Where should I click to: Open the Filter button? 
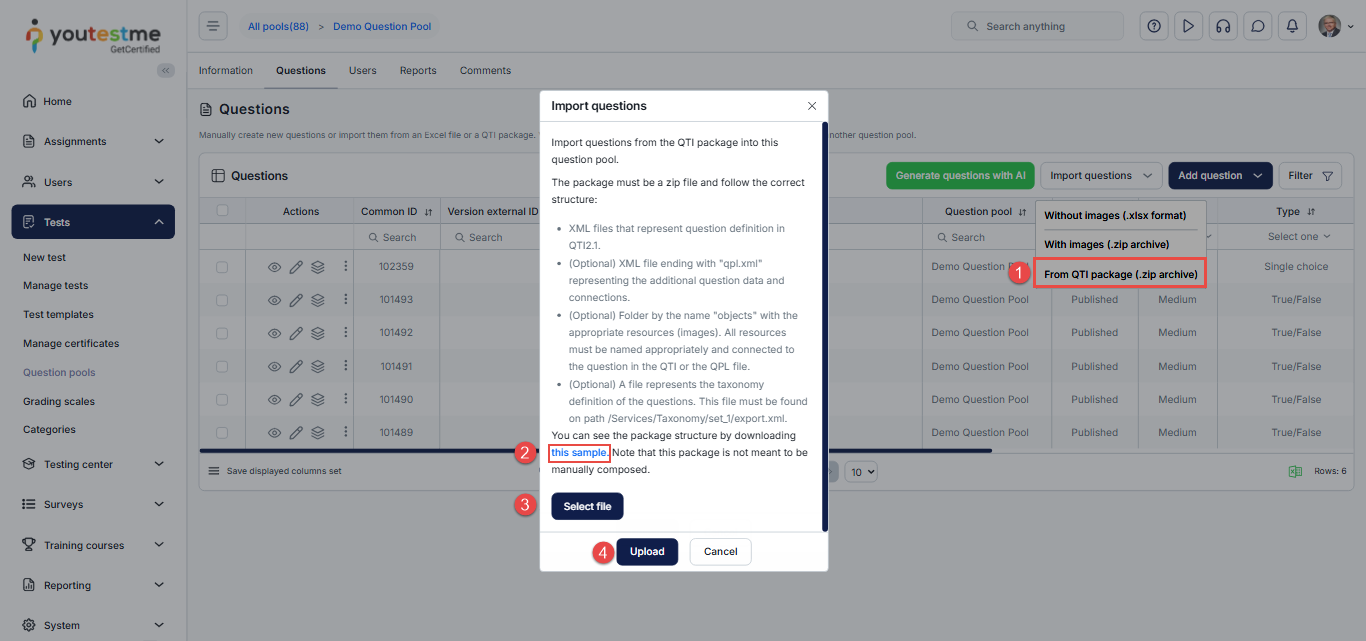1312,176
